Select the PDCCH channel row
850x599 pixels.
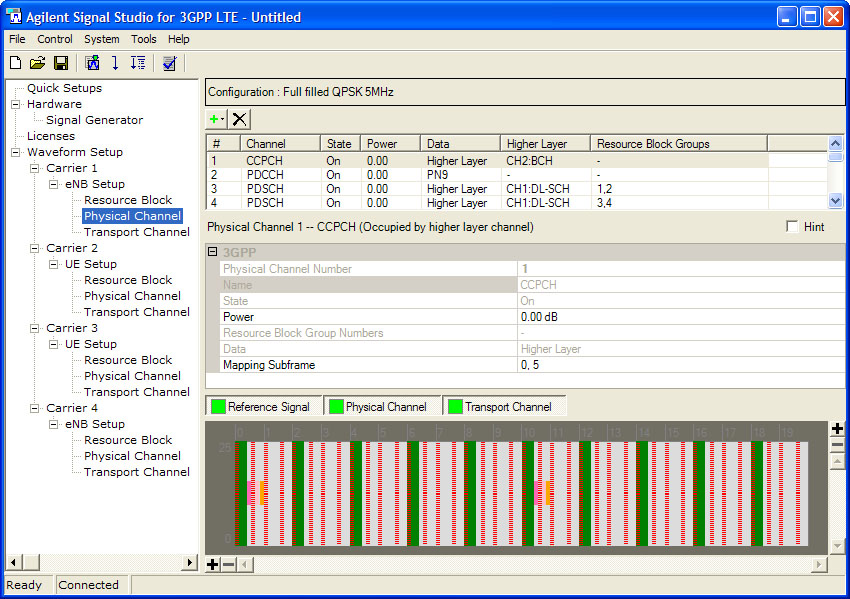point(266,174)
